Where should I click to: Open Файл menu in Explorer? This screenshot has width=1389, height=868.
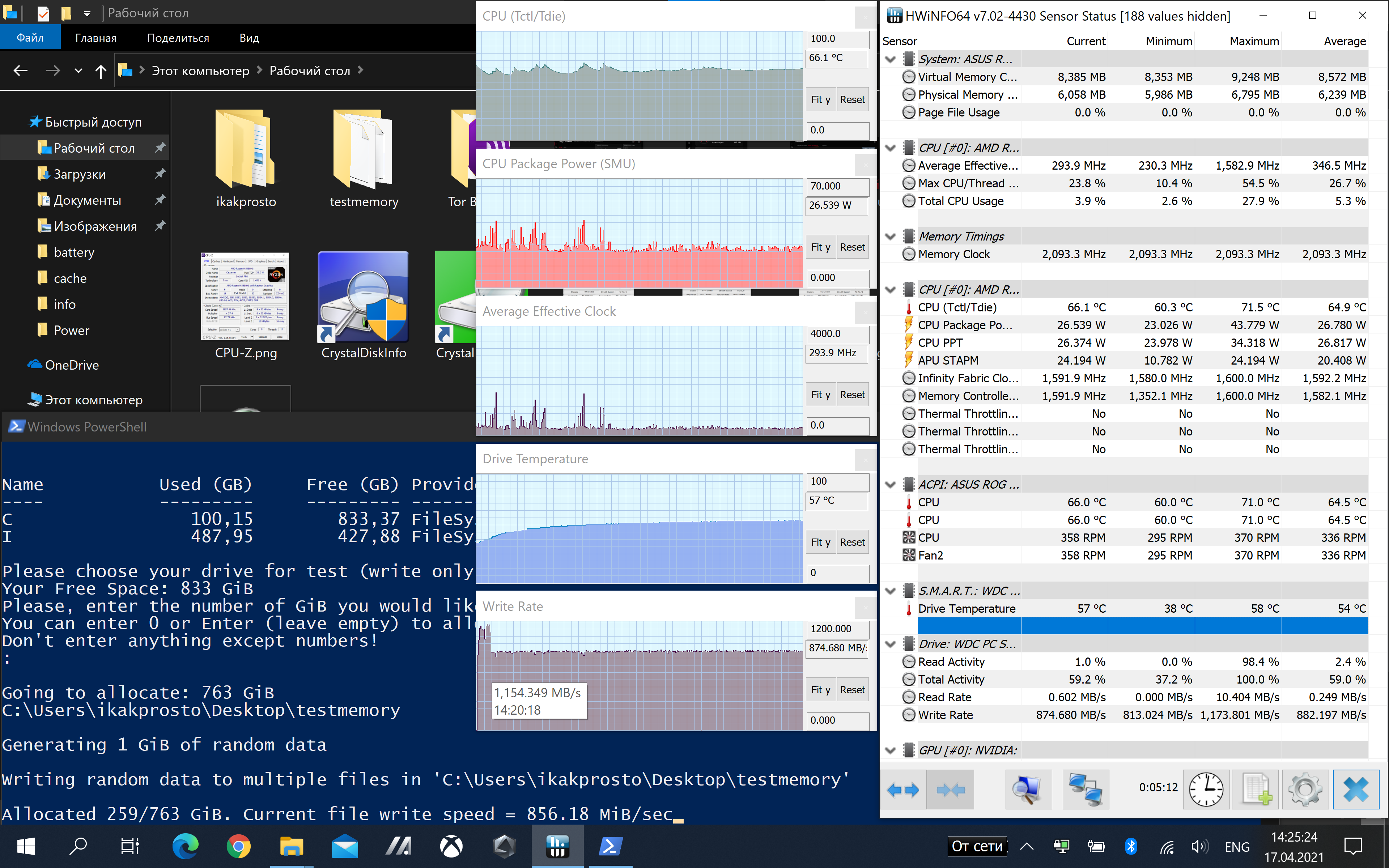click(30, 38)
